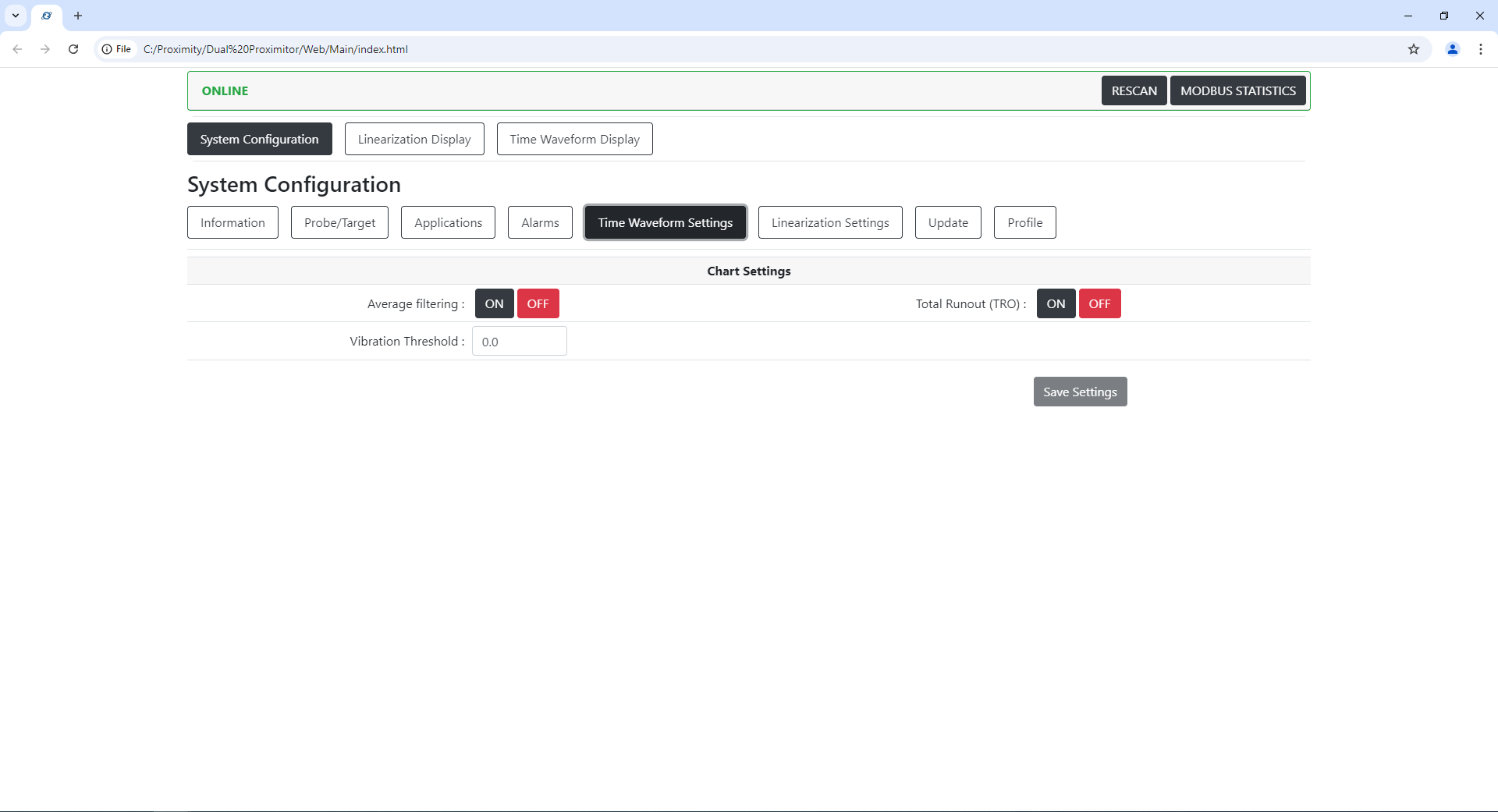Reload the page with refresh icon
This screenshot has height=812, width=1498.
pos(73,49)
